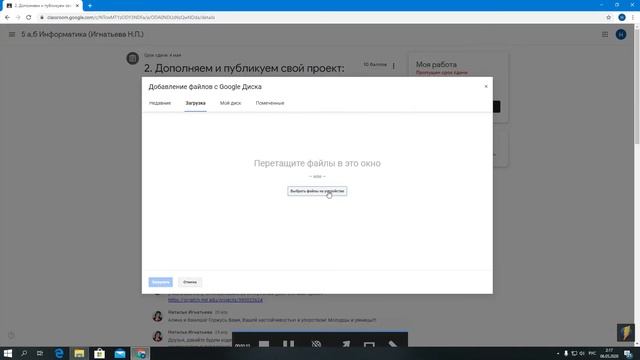Click the assignment clipboard icon
This screenshot has width=640, height=360.
pos(132,58)
